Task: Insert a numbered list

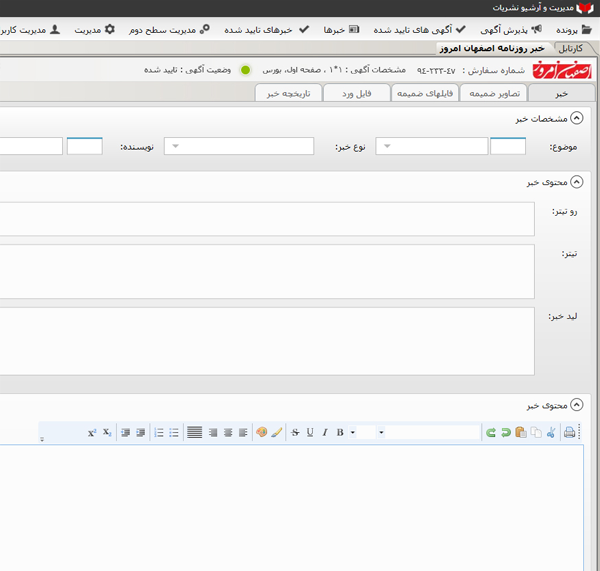Action: 158,432
